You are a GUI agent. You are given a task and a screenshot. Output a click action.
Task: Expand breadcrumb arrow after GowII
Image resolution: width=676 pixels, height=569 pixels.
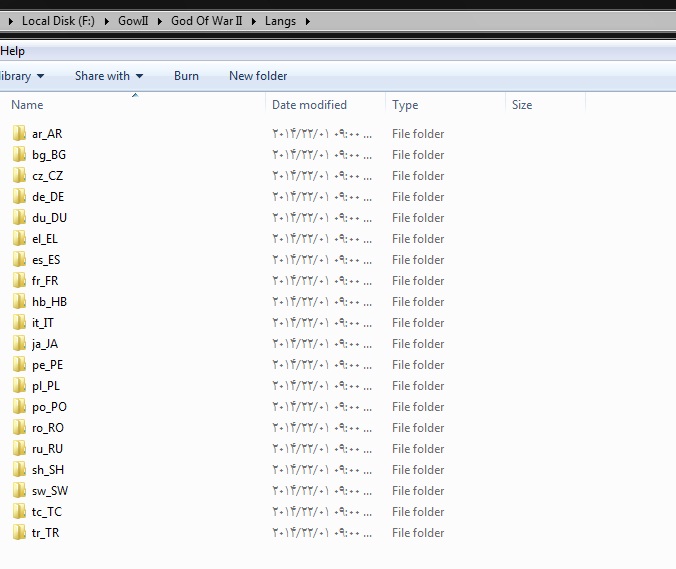point(161,21)
